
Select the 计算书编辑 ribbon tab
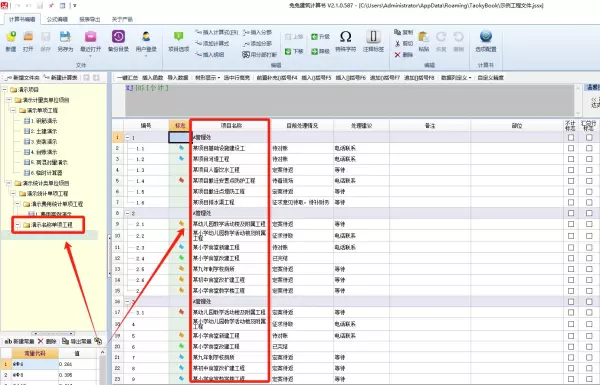click(22, 19)
